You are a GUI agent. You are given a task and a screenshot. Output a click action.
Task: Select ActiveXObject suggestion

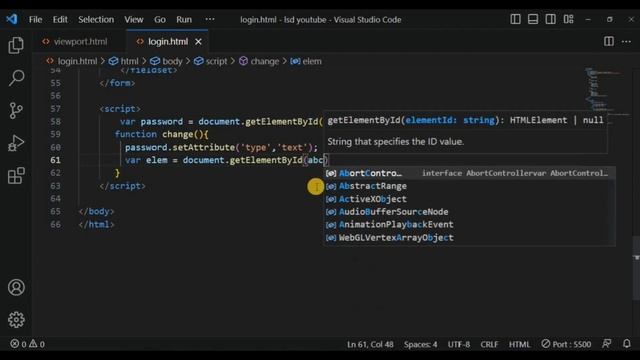point(469,199)
